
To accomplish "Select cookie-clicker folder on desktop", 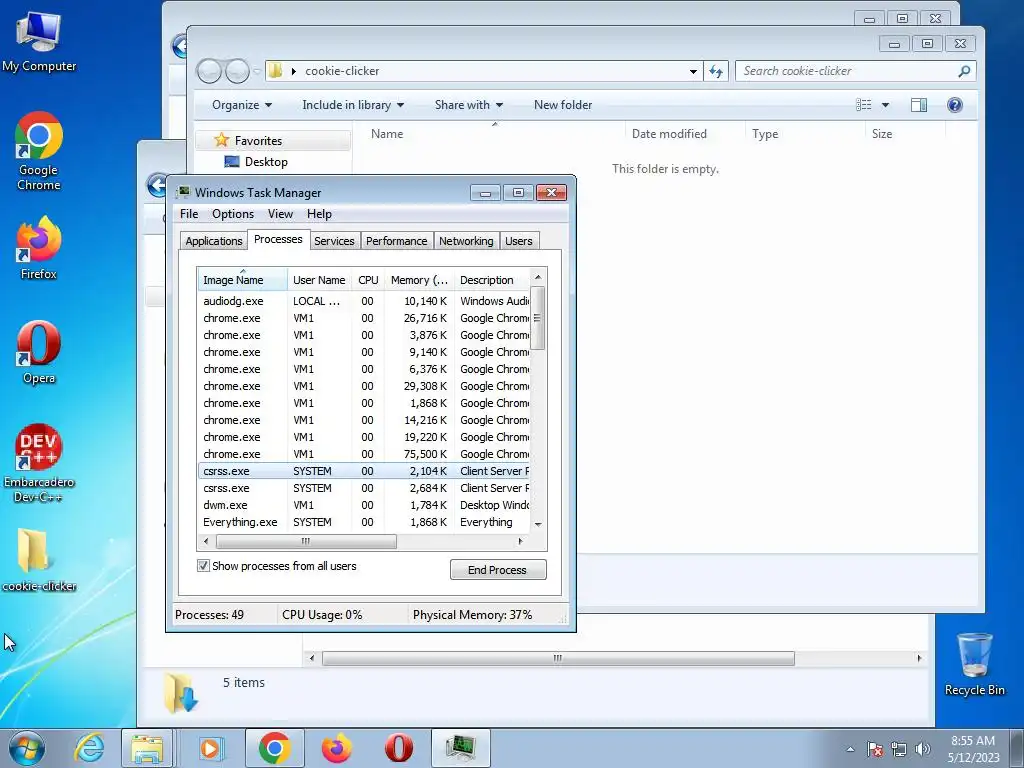I will tap(39, 560).
